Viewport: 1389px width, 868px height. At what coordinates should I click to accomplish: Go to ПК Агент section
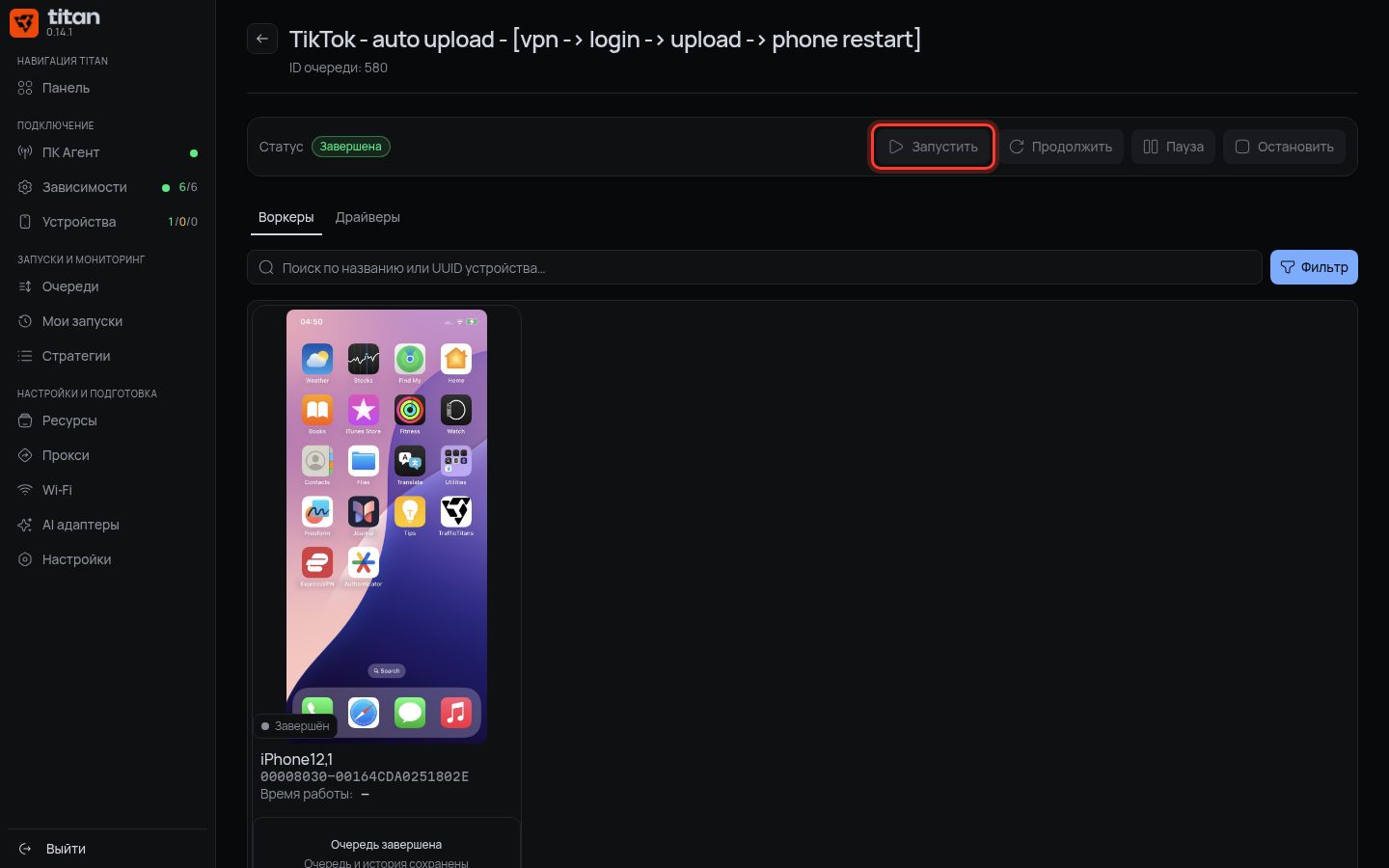107,152
